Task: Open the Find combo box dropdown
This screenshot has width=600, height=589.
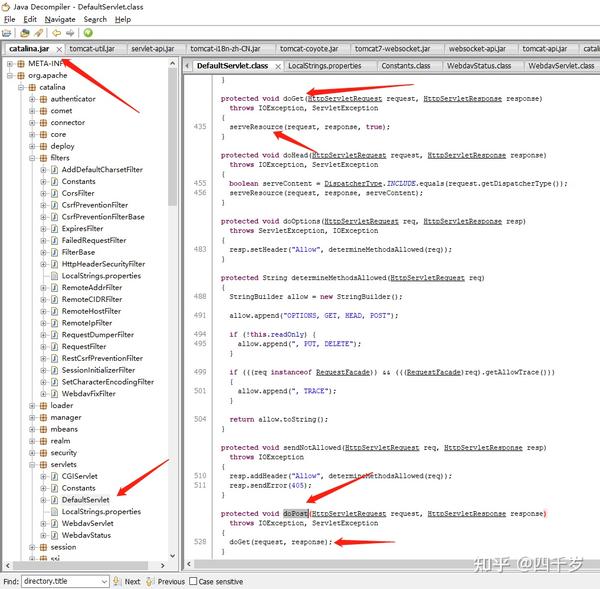Action: click(104, 581)
